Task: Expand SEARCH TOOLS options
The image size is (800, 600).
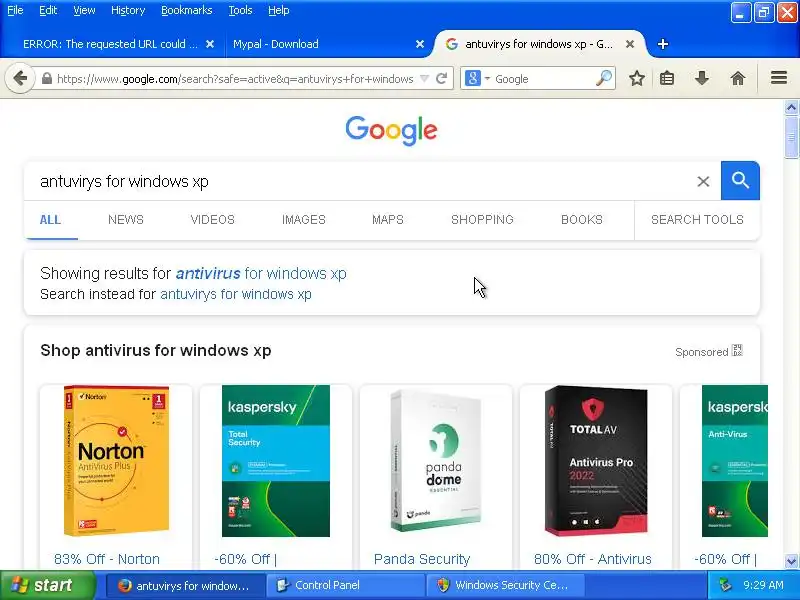Action: (697, 220)
